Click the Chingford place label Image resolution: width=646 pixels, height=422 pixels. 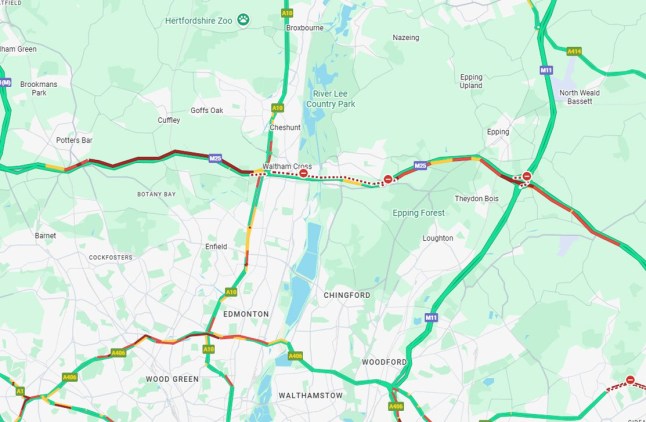click(347, 295)
